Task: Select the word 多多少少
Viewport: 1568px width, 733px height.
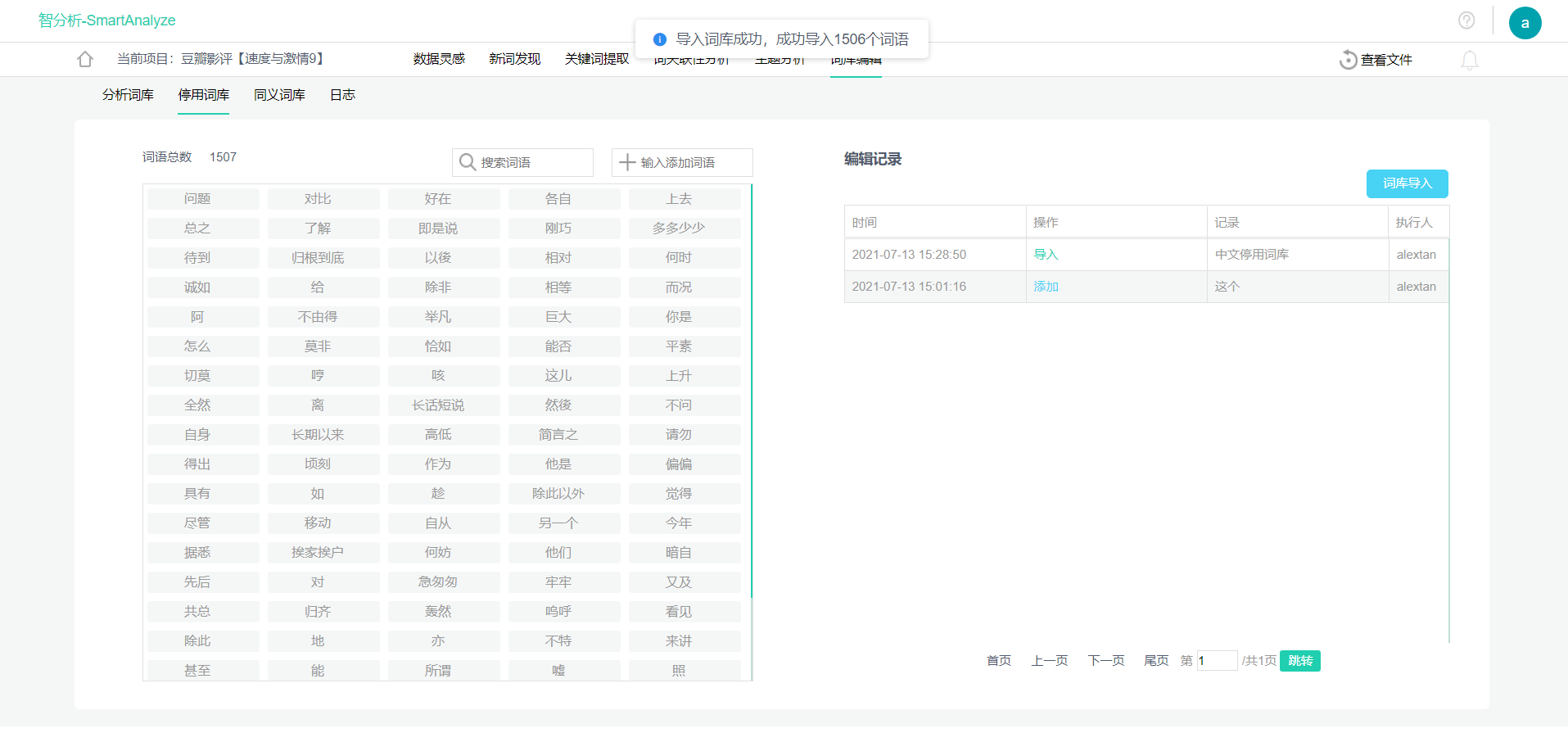Action: [685, 228]
